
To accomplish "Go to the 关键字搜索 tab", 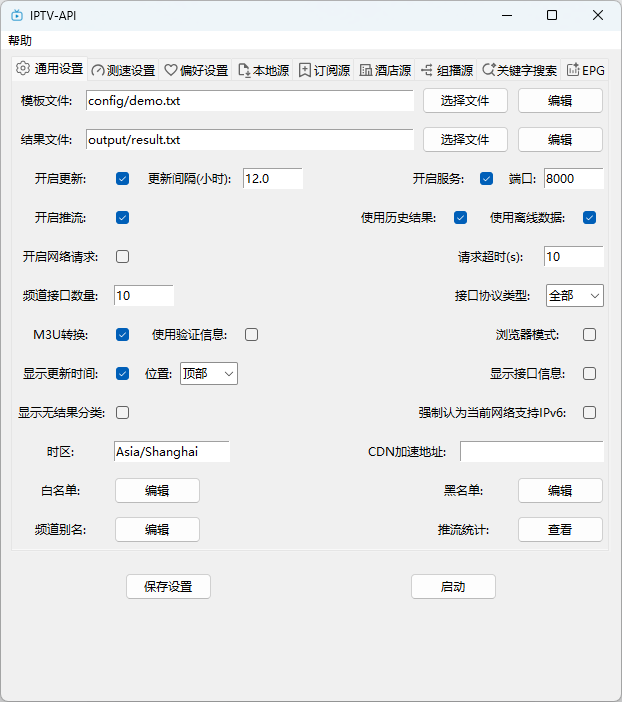I will click(519, 70).
